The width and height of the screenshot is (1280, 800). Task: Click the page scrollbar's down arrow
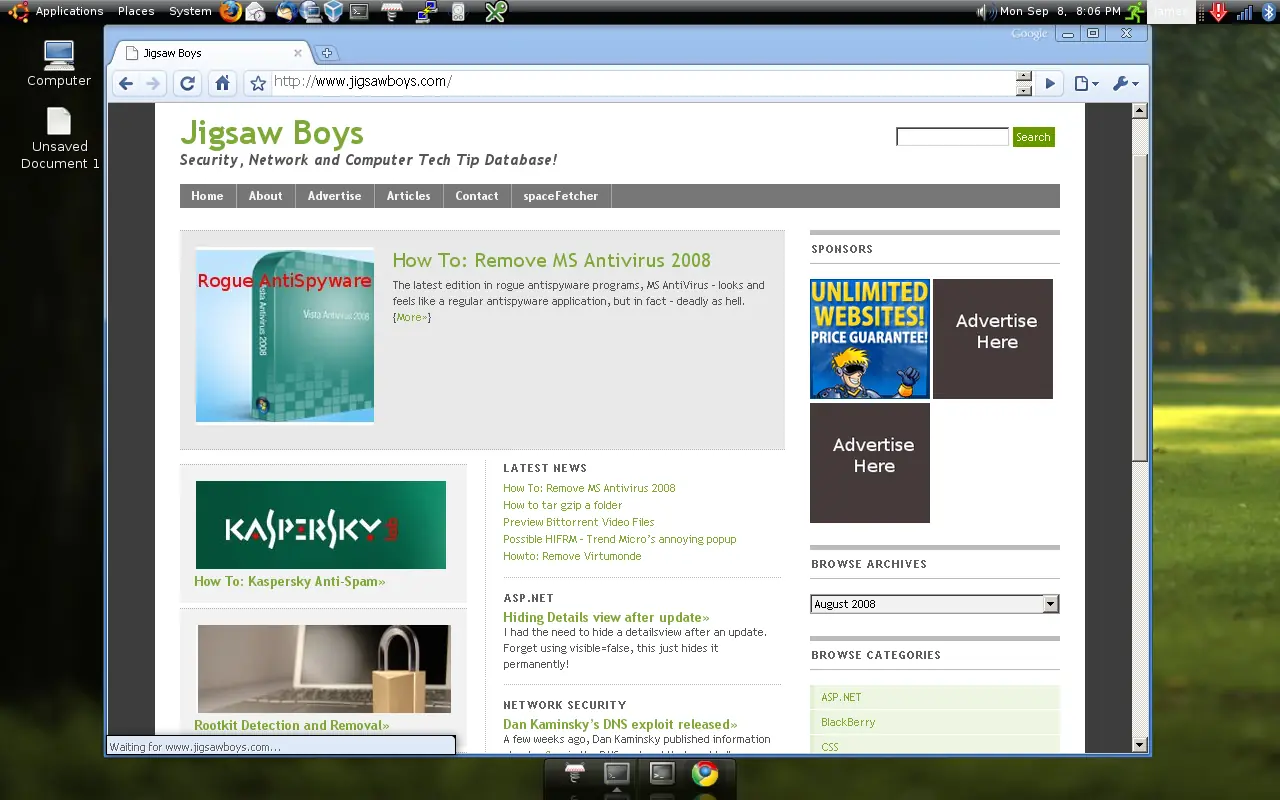pyautogui.click(x=1140, y=745)
